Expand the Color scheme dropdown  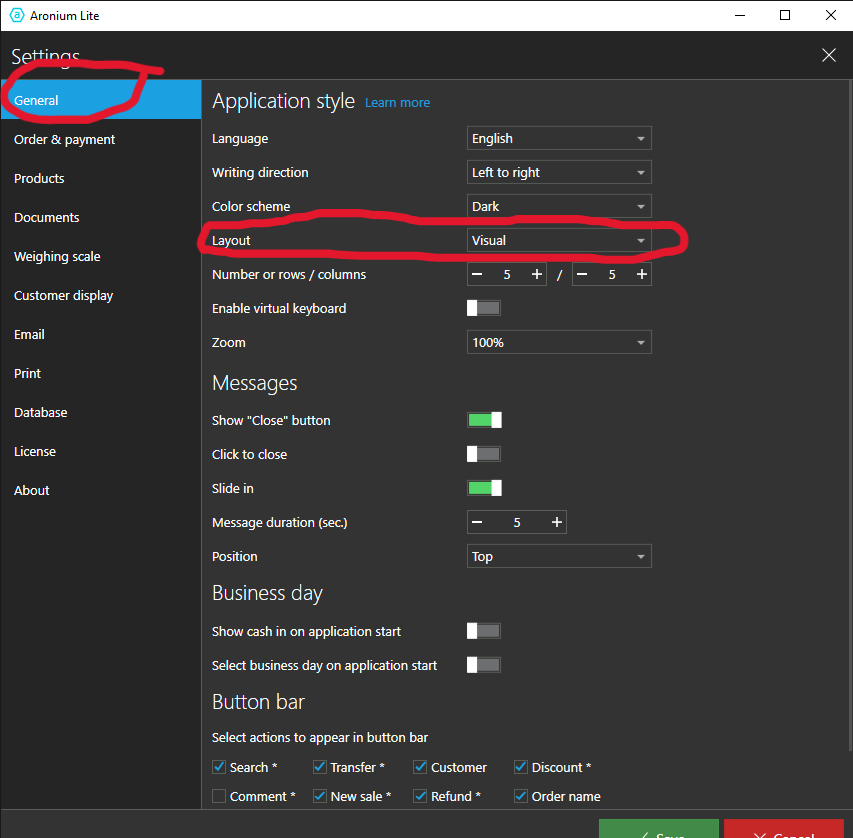pos(559,206)
